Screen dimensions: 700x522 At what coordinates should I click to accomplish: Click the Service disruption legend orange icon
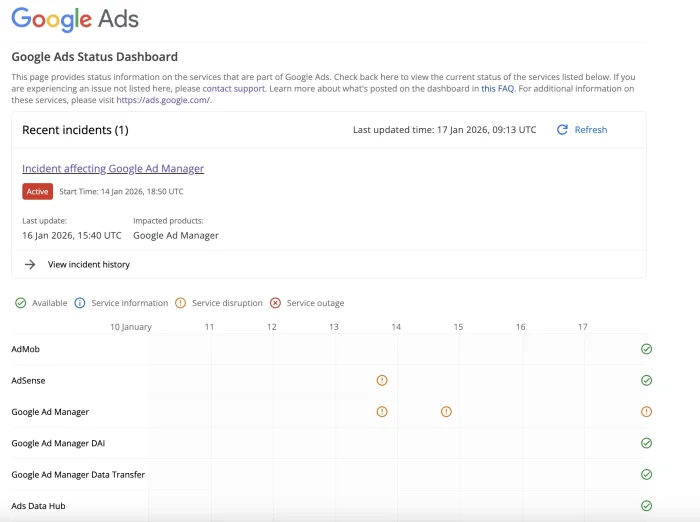coord(180,303)
